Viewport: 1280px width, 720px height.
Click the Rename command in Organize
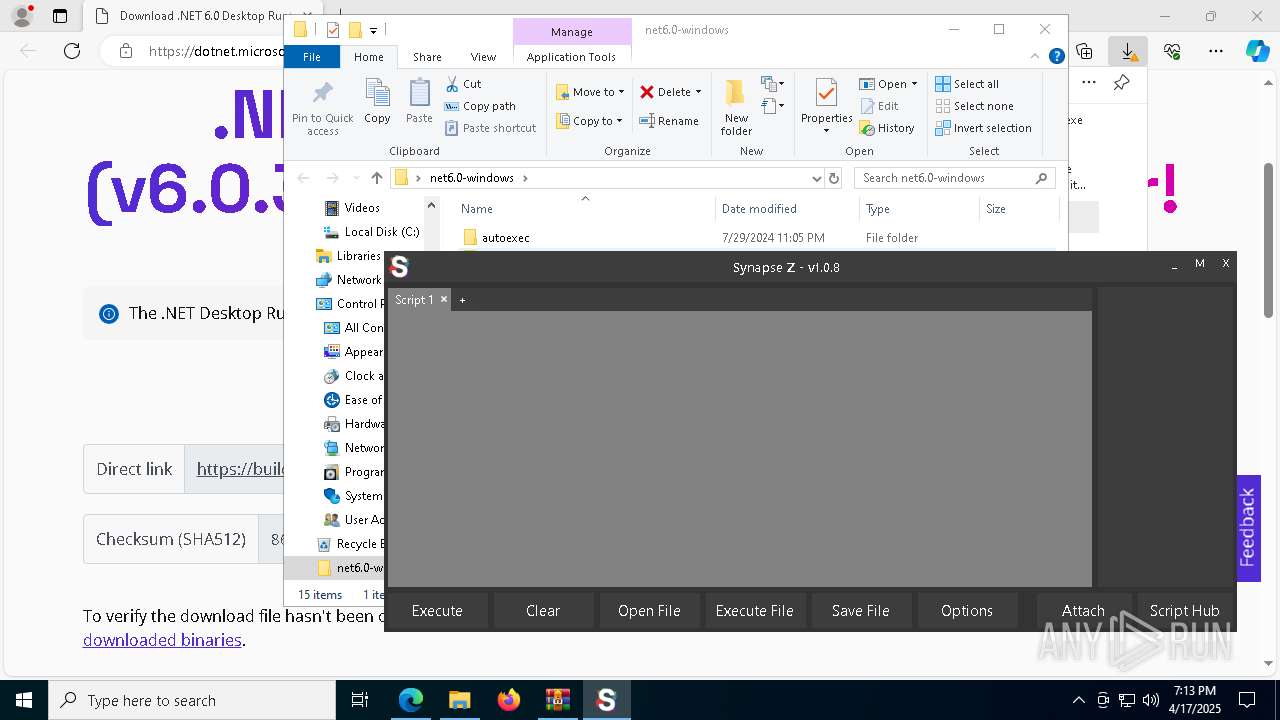coord(669,121)
